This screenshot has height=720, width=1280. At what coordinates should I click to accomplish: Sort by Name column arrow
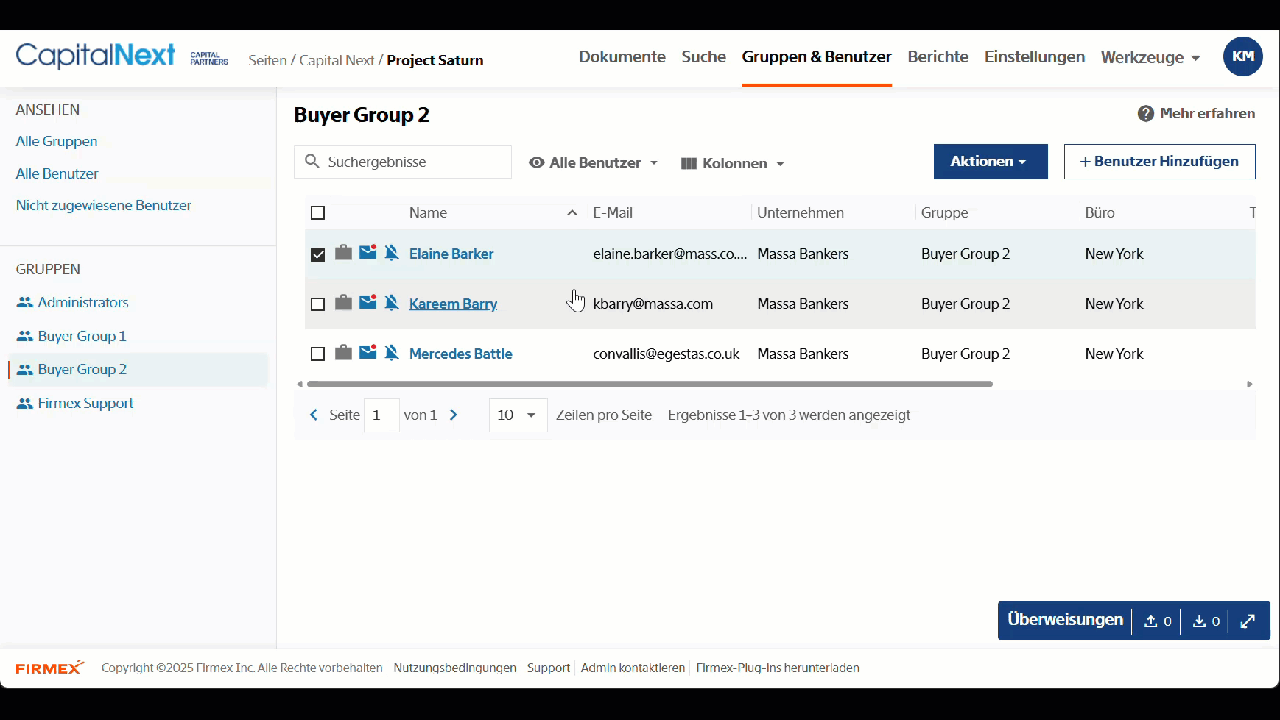click(x=572, y=213)
